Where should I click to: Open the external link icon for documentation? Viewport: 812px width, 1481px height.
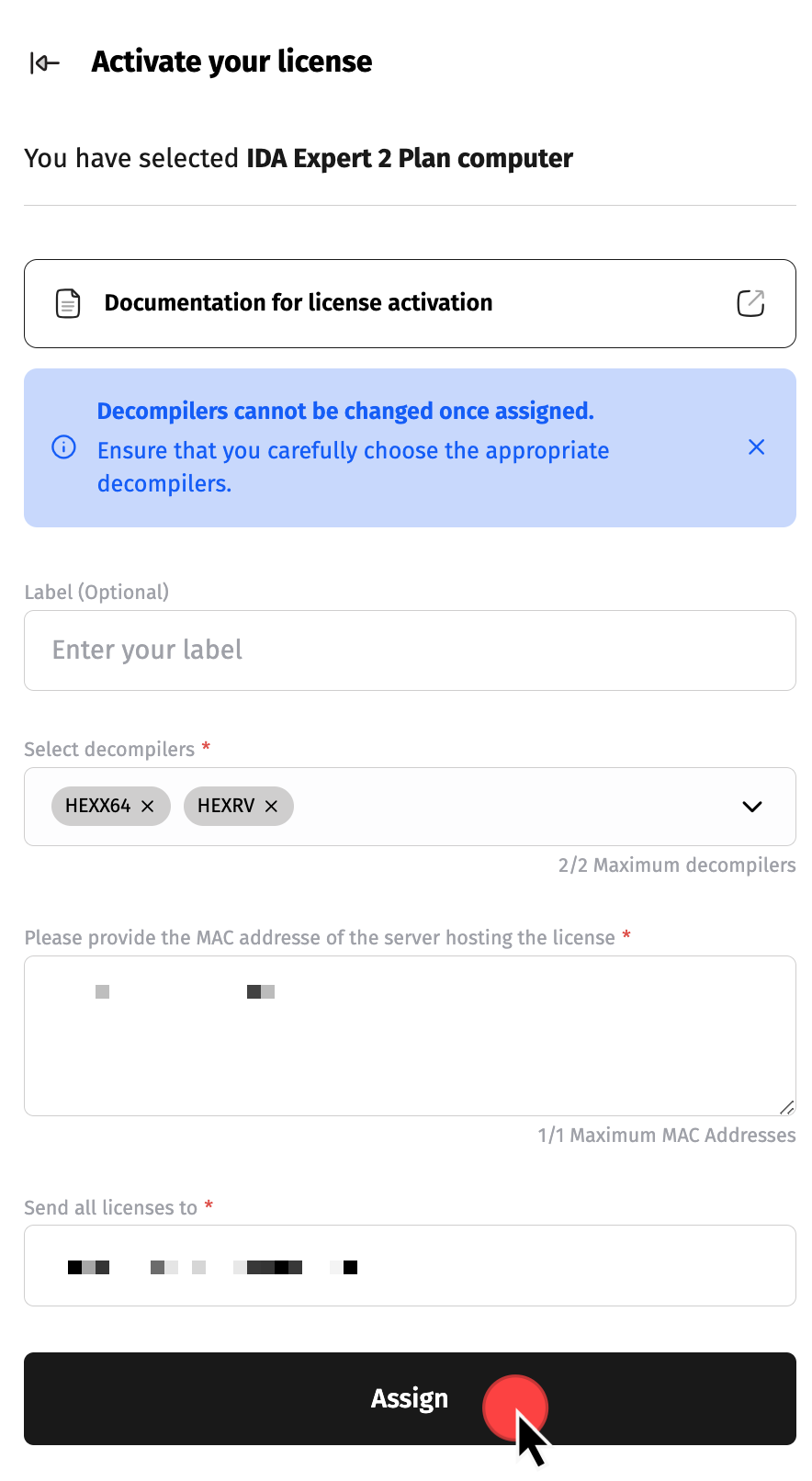(750, 303)
